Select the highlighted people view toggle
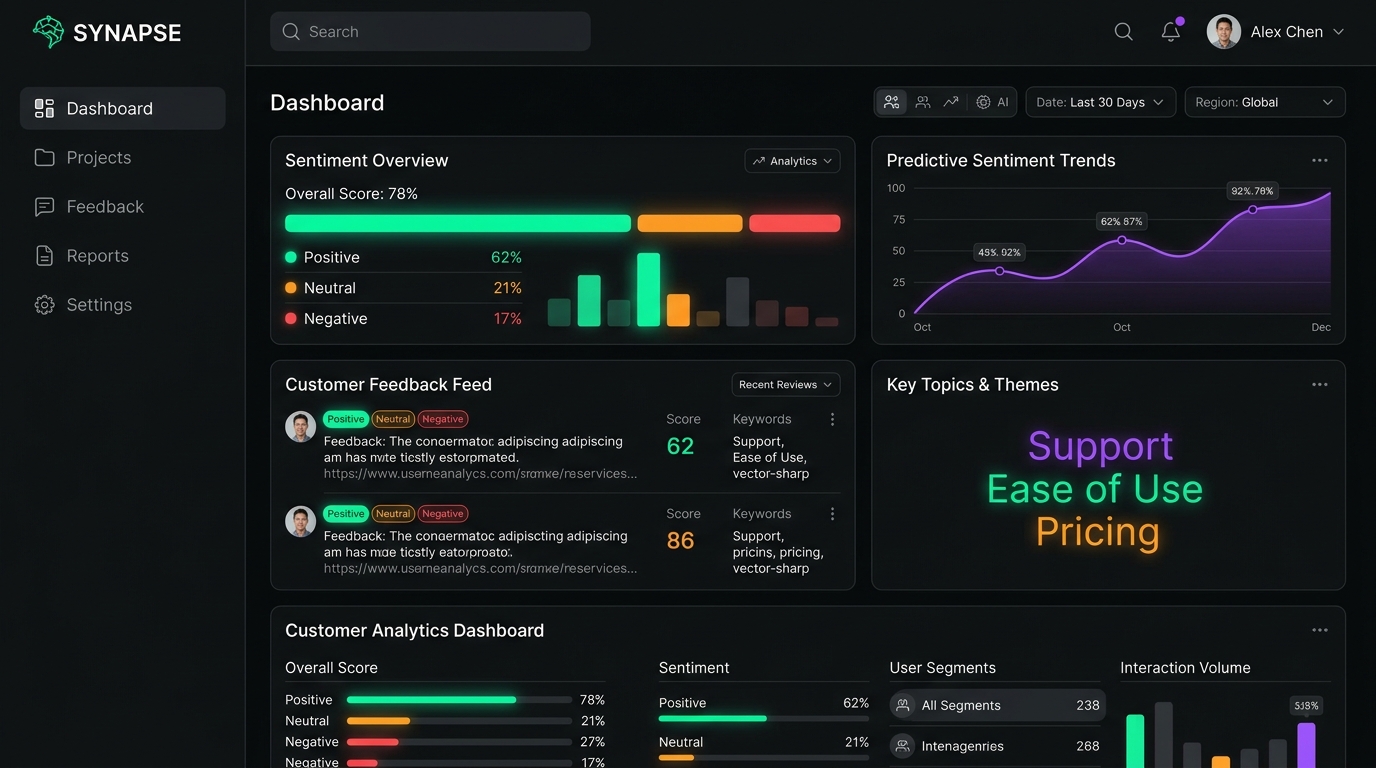Viewport: 1376px width, 768px height. [892, 102]
